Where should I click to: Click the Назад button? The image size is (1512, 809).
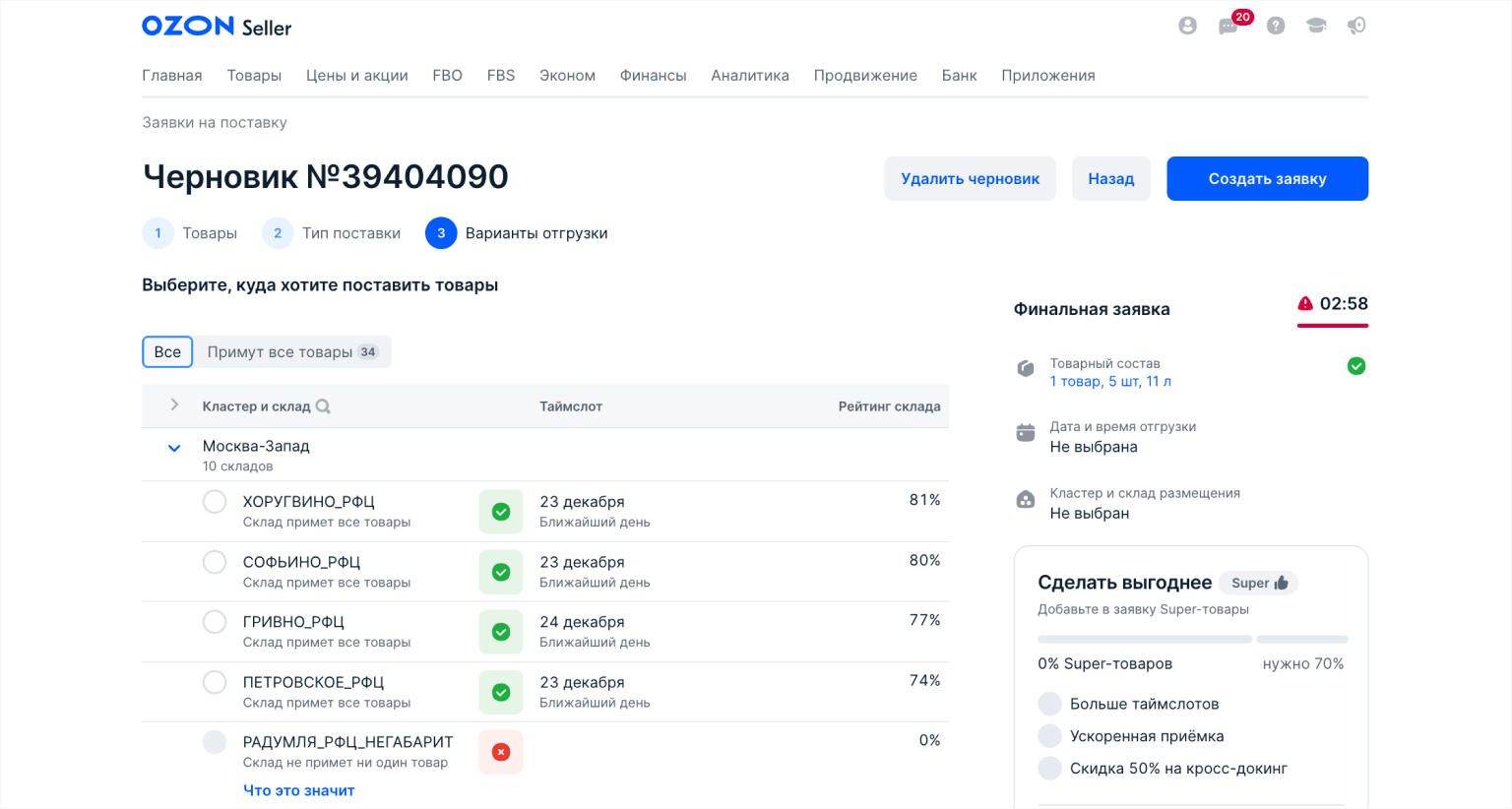pyautogui.click(x=1111, y=179)
